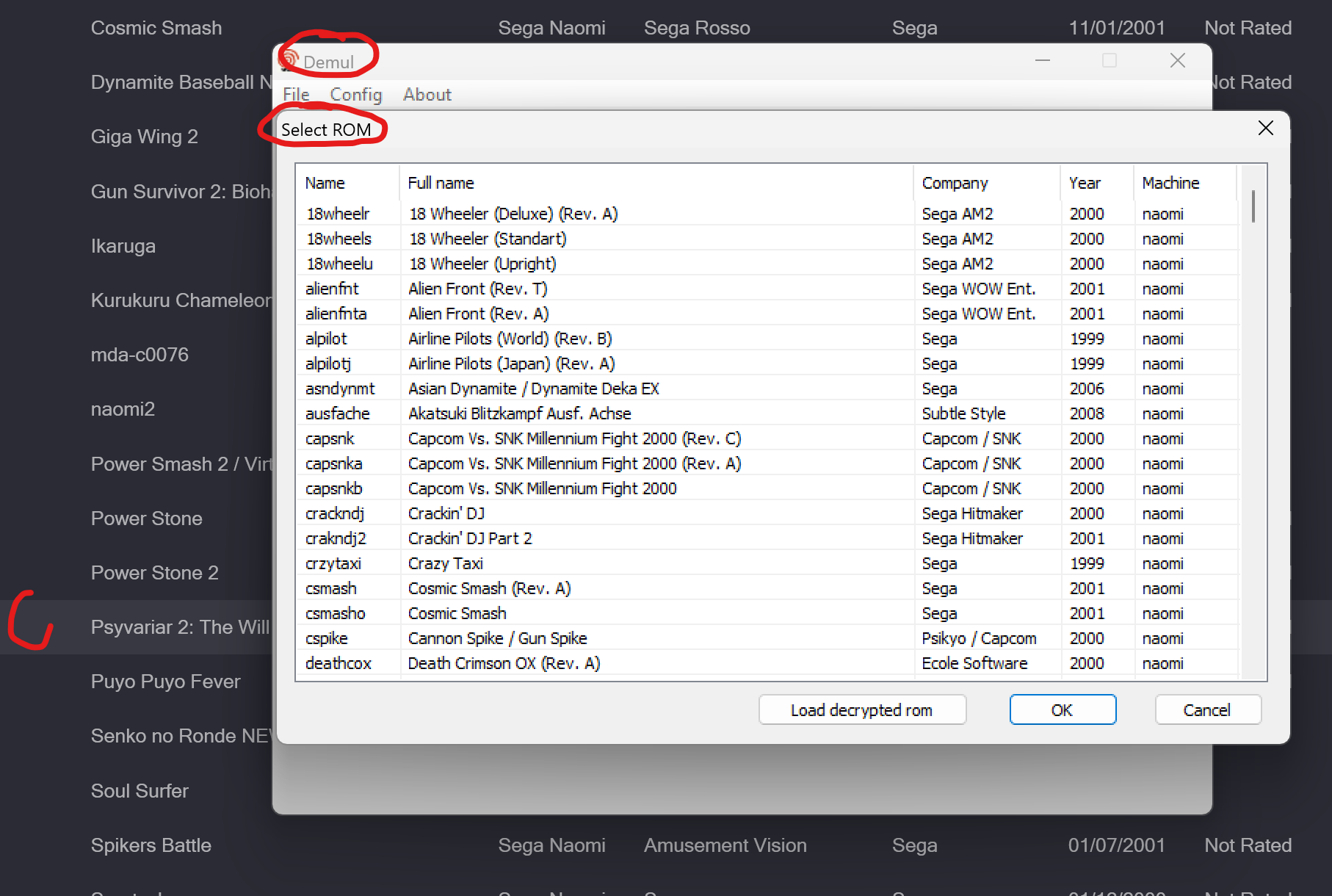Select the ausfache ROM row
The width and height of the screenshot is (1332, 896).
[x=767, y=413]
